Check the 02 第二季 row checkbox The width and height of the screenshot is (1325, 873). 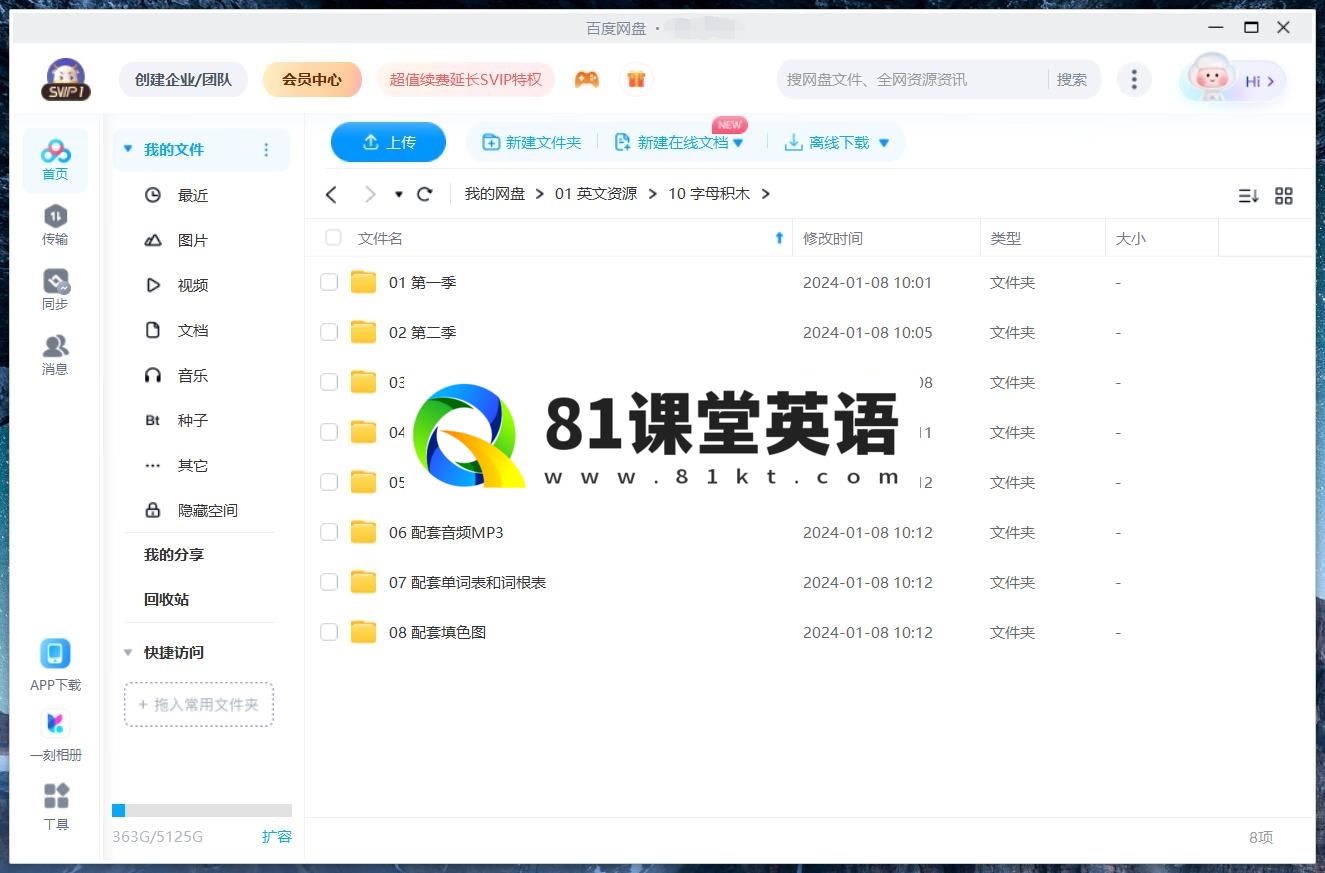(329, 332)
